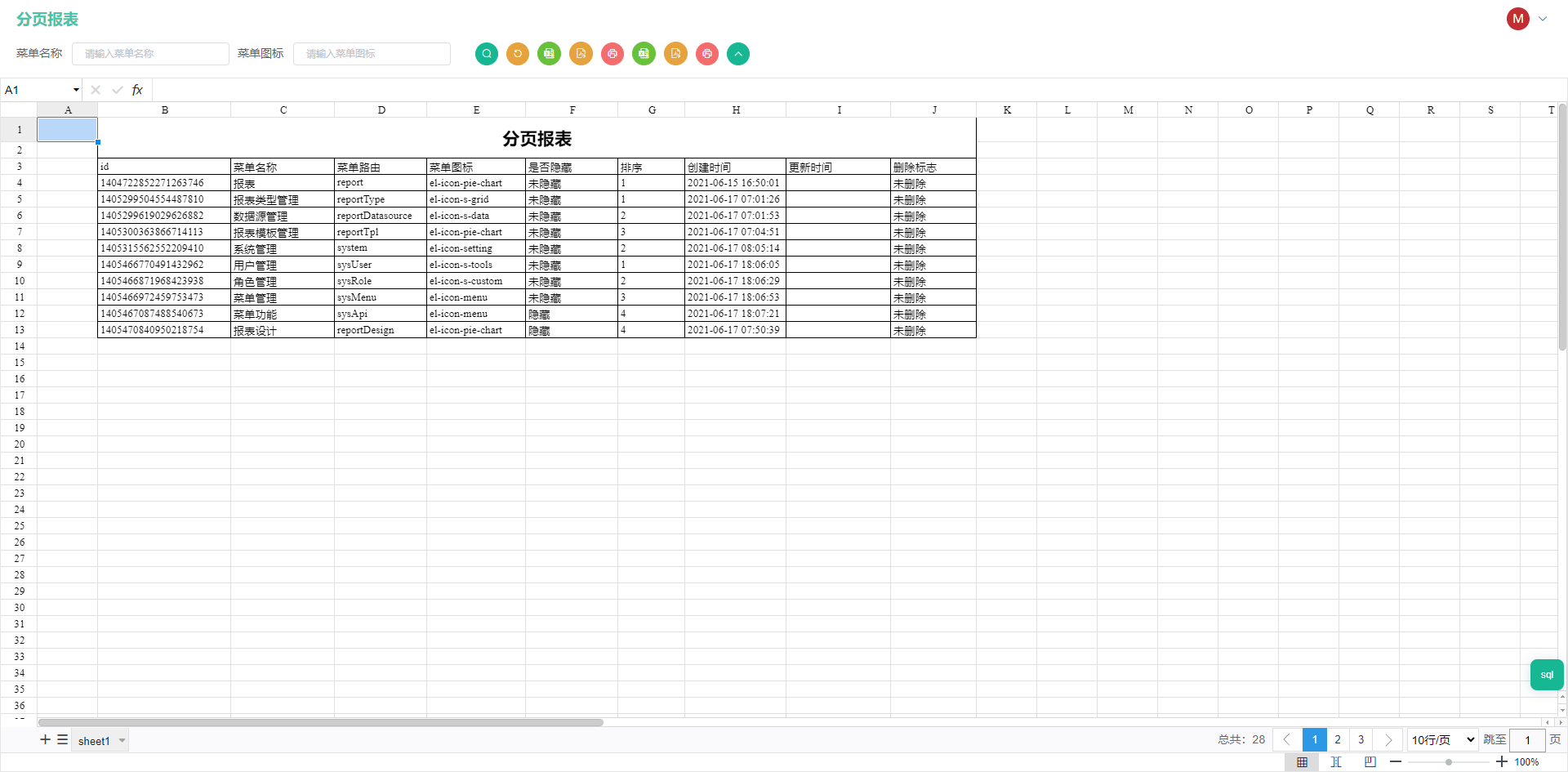This screenshot has height=772, width=1568.
Task: Click the 报表类型管理 cell
Action: (x=283, y=199)
